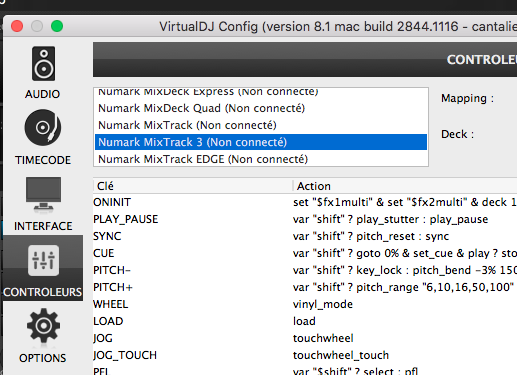Viewport: 517px width, 375px height.
Task: Click the Action column header
Action: pyautogui.click(x=405, y=186)
